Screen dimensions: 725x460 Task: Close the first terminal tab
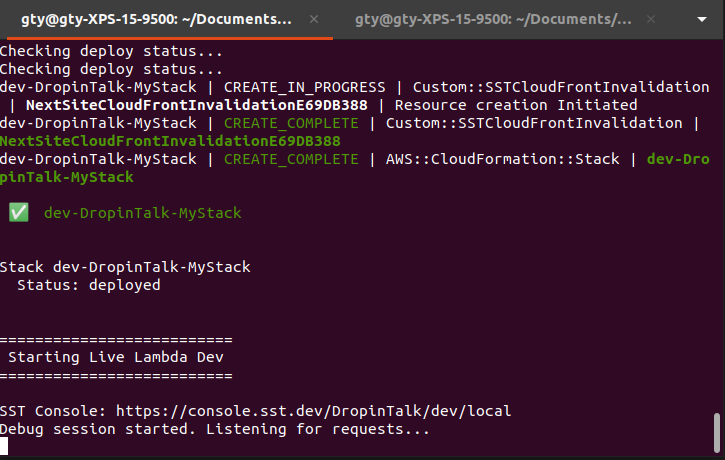(x=314, y=19)
